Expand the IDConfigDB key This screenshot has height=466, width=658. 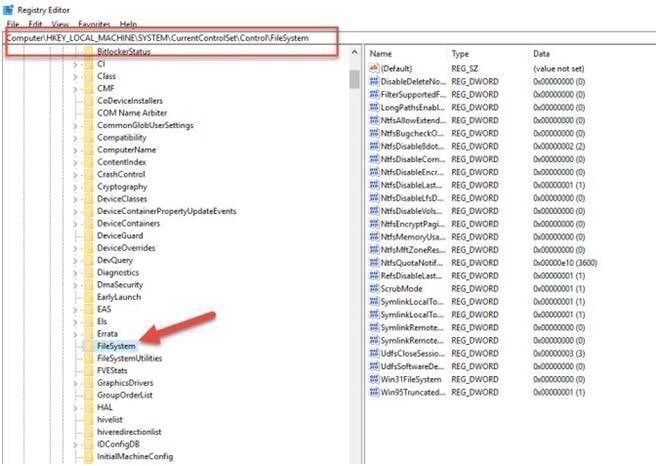[x=76, y=445]
